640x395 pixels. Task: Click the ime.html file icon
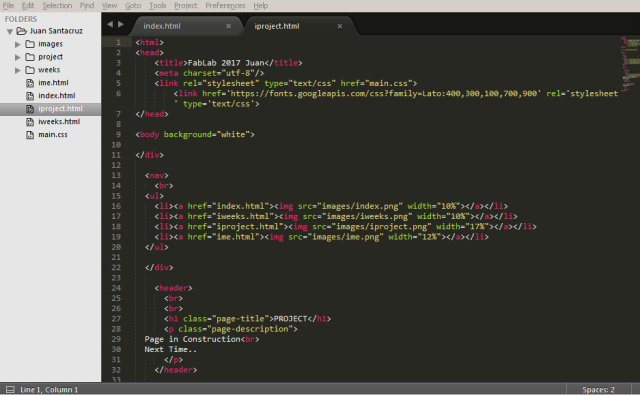coord(30,83)
